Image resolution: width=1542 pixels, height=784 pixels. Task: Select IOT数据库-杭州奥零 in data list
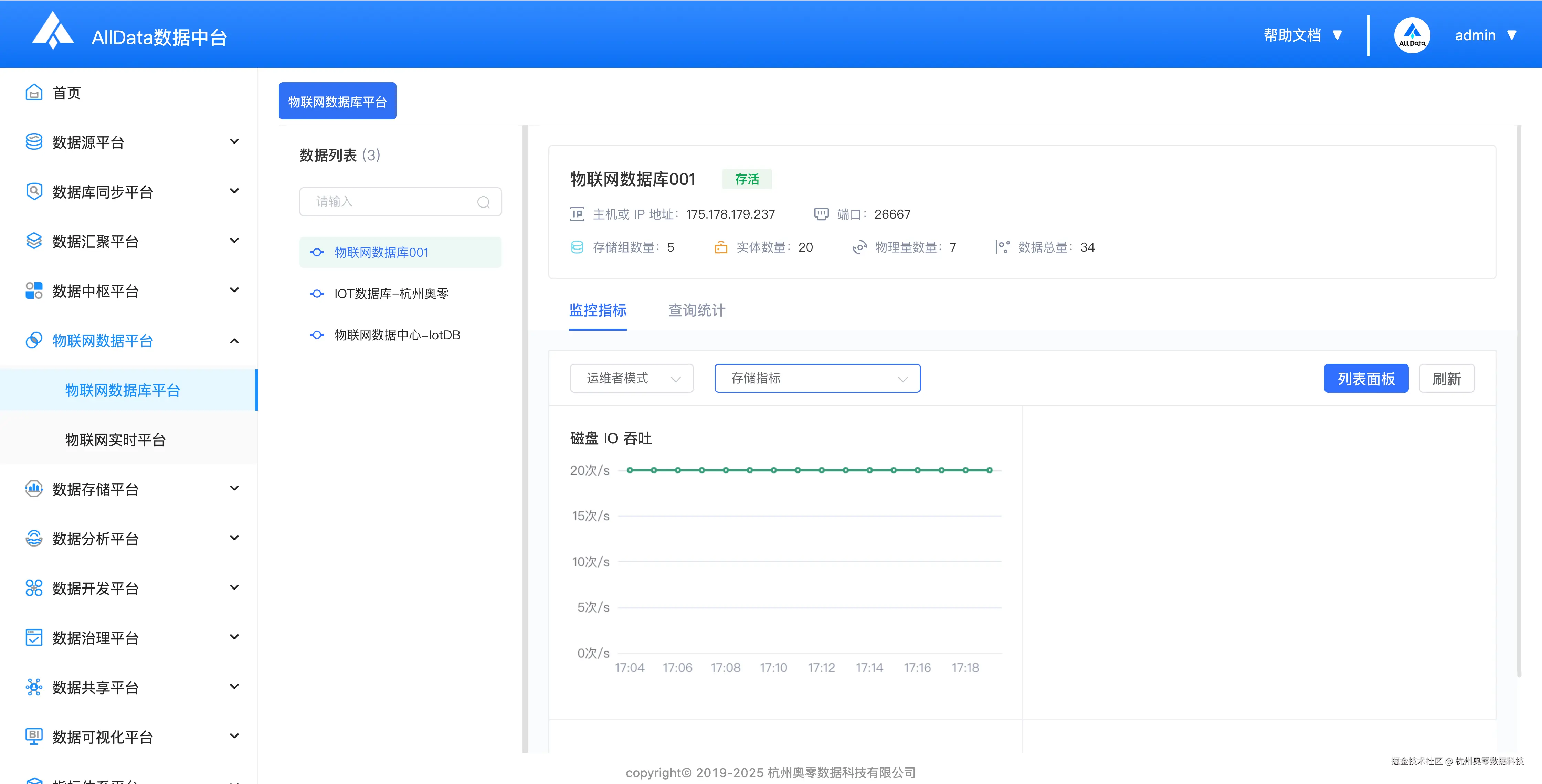(x=391, y=294)
